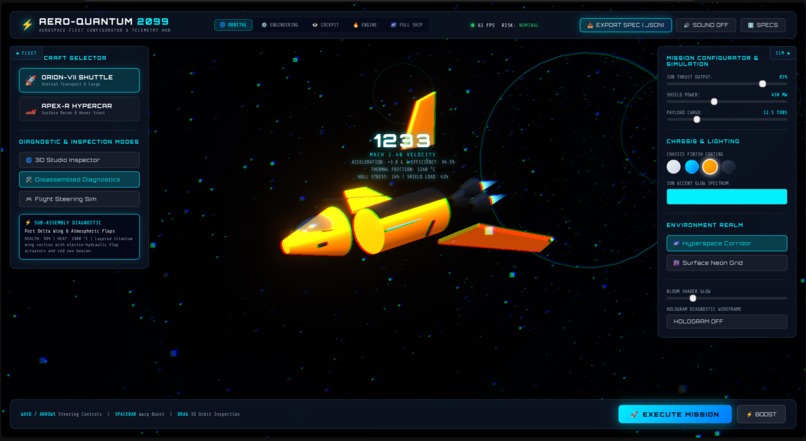Open the cyan Ion Accent Glow color picker

point(727,196)
